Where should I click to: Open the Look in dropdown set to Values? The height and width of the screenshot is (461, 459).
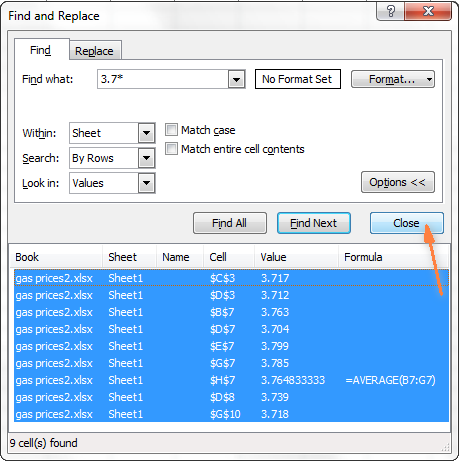(112, 183)
